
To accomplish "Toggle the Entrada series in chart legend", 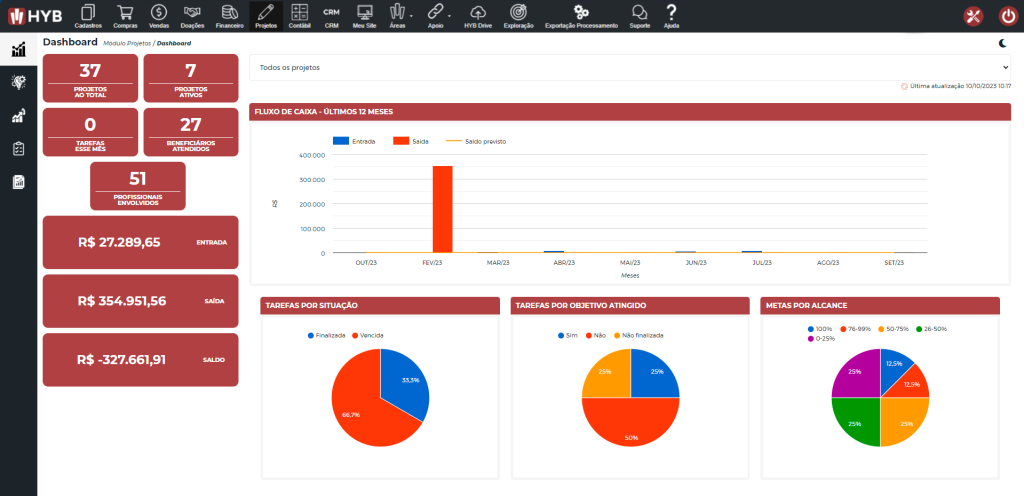I will point(354,142).
